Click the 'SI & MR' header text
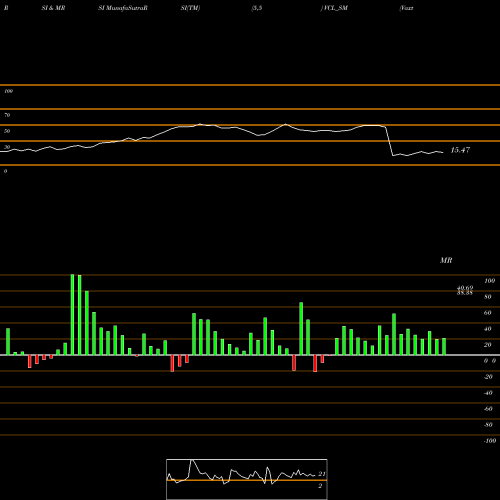Image resolution: width=500 pixels, height=500 pixels. tap(53, 8)
